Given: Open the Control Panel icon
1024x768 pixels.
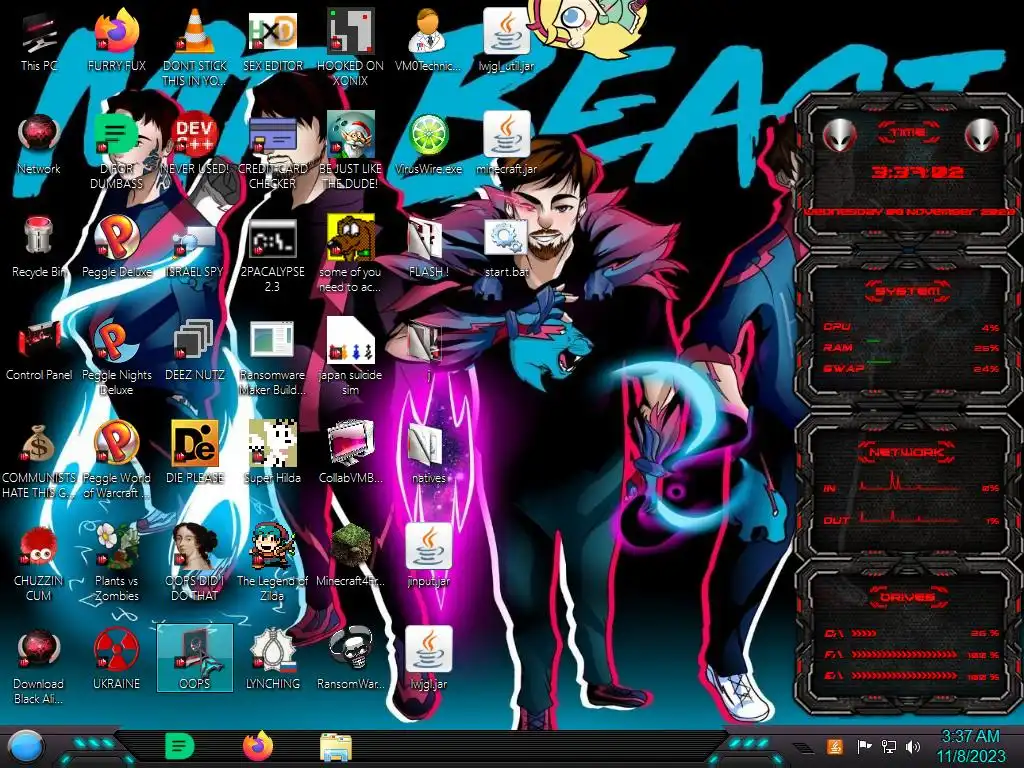Looking at the screenshot, I should (39, 351).
